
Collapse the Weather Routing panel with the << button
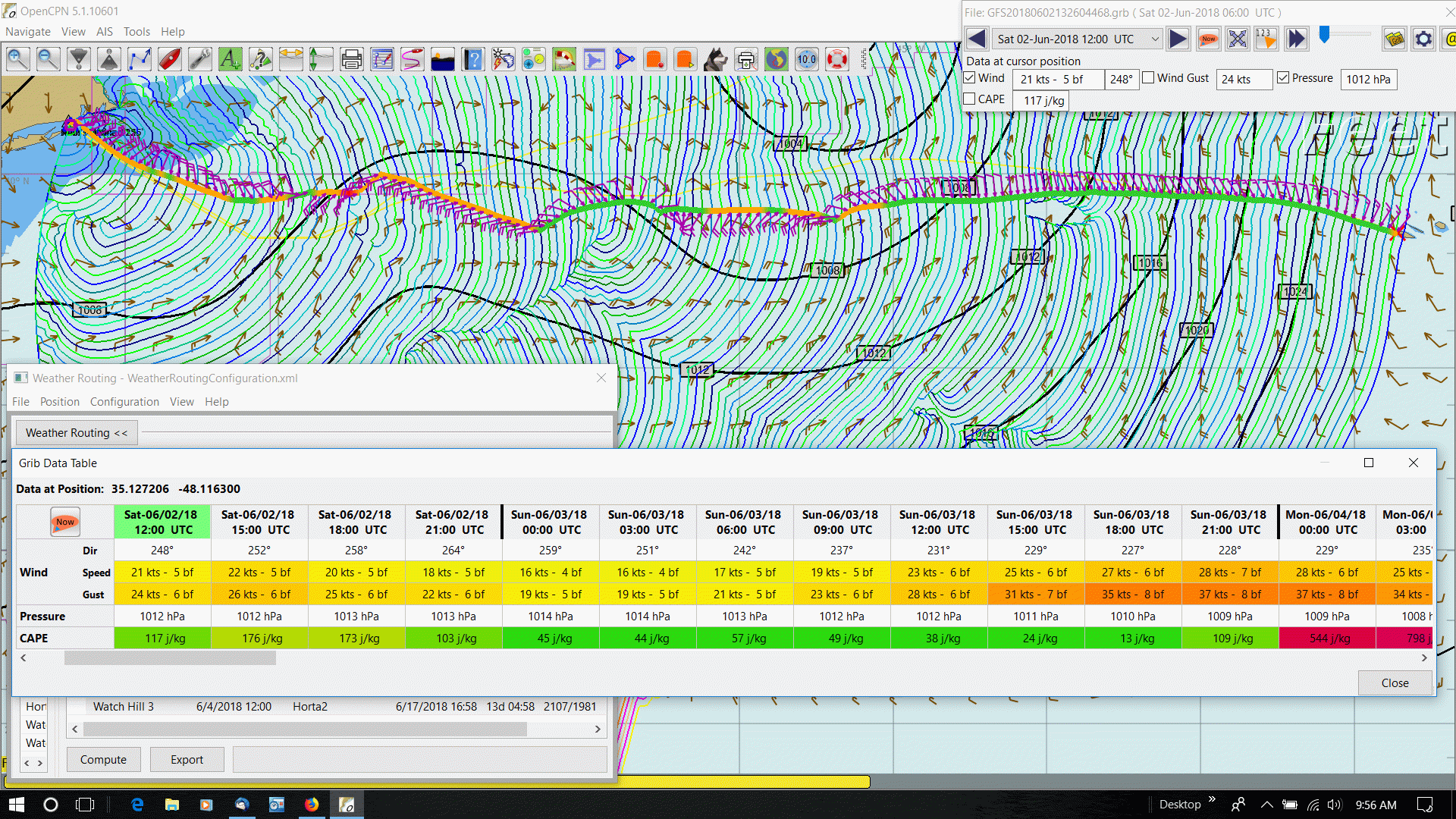click(x=76, y=432)
